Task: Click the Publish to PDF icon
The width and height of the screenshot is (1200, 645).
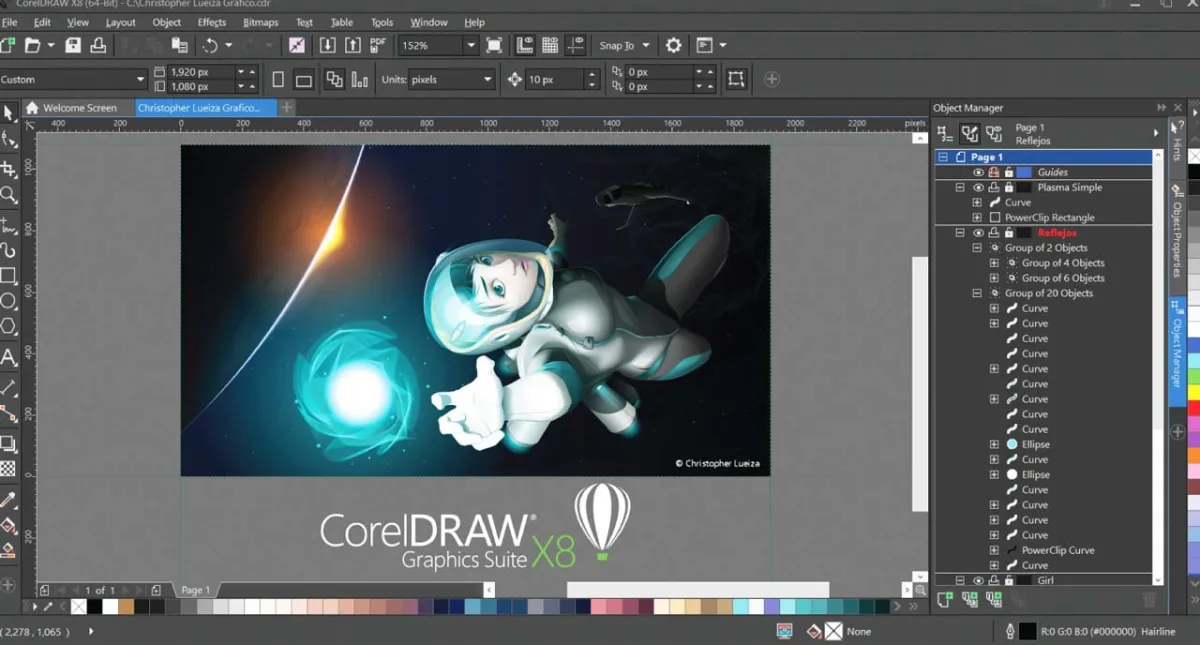Action: coord(378,45)
